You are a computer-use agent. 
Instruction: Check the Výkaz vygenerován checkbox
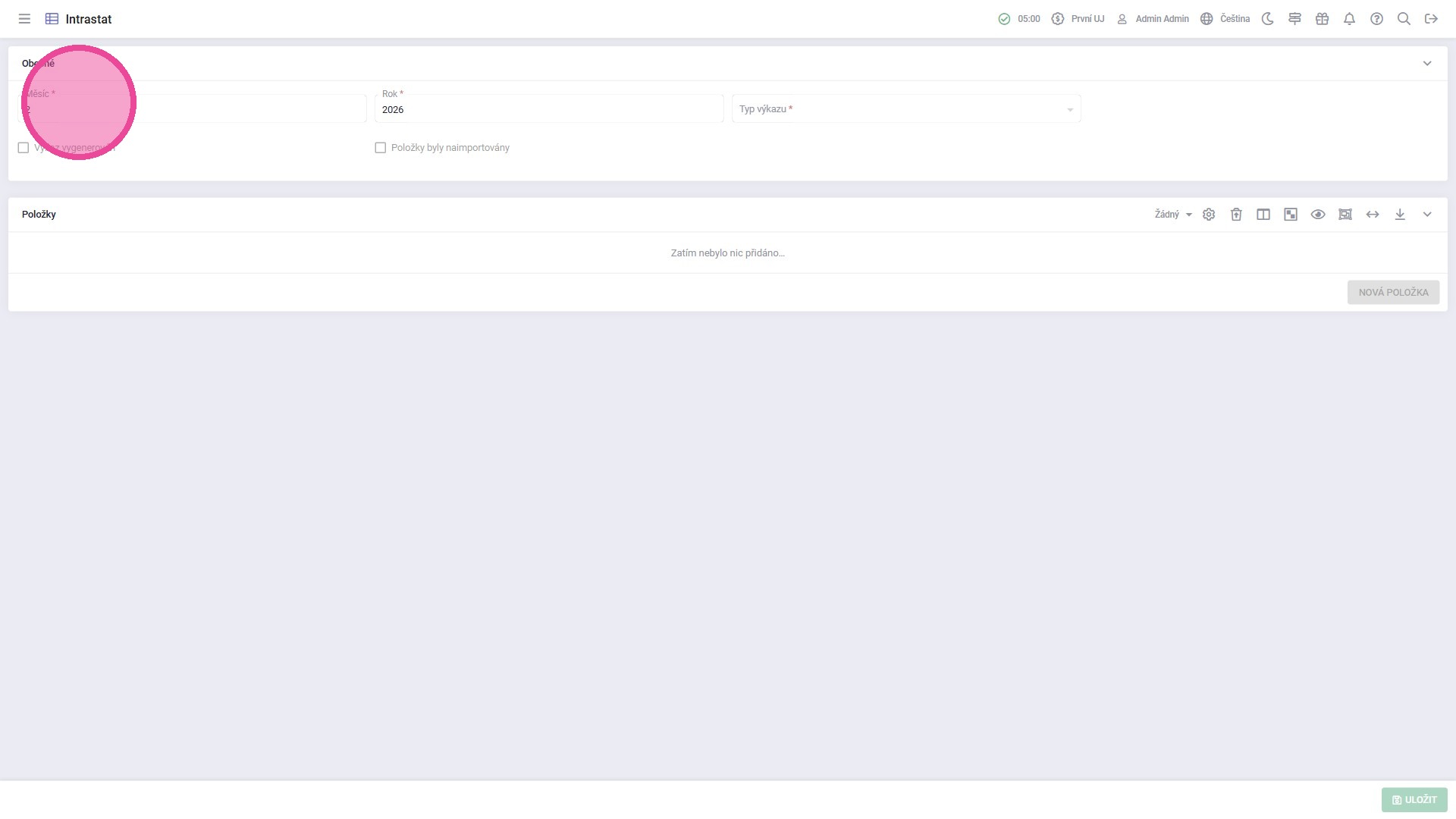[x=24, y=148]
